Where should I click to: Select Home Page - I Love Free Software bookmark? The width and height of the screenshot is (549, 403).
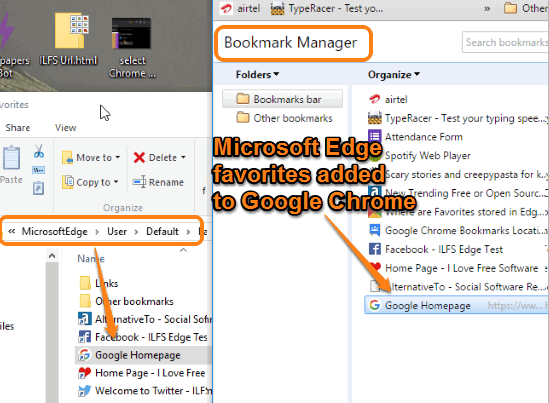coord(454,268)
